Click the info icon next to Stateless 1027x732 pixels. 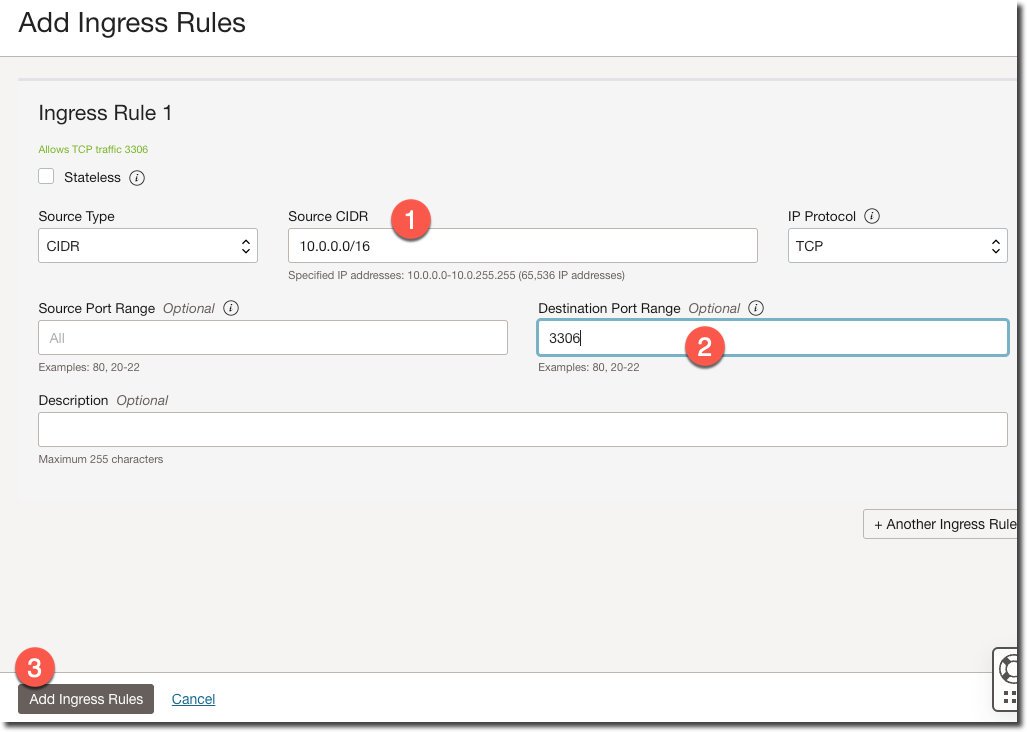138,178
